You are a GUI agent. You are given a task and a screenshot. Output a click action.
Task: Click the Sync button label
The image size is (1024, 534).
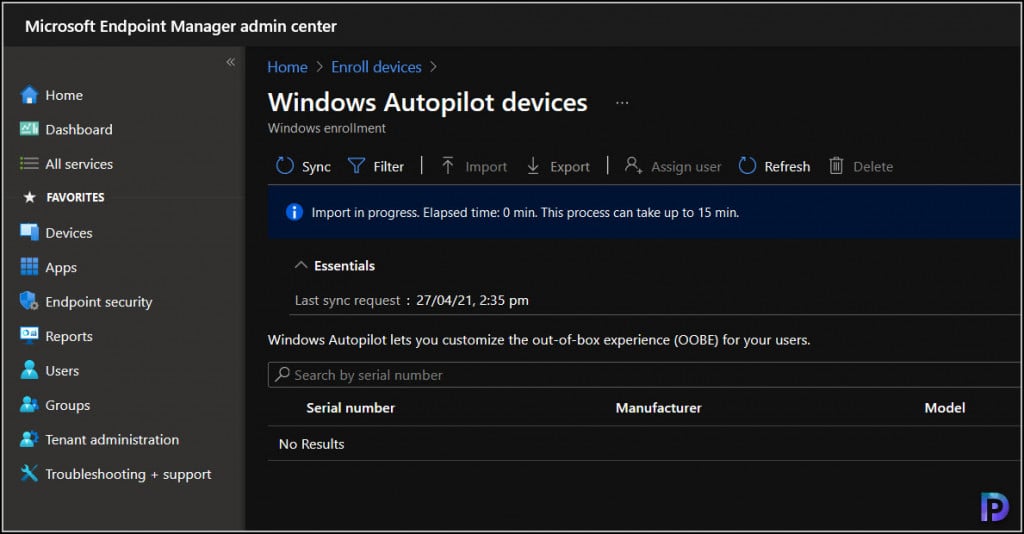tap(316, 167)
